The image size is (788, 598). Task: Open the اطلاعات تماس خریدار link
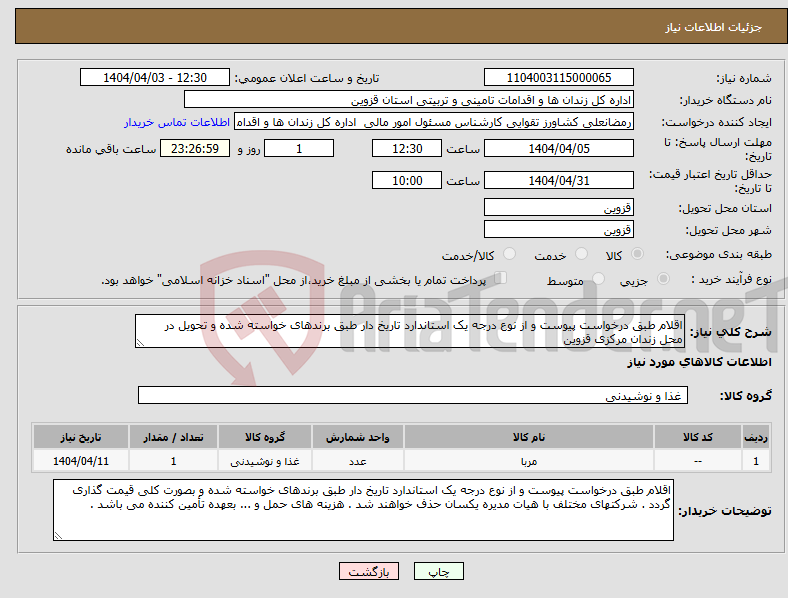point(177,122)
